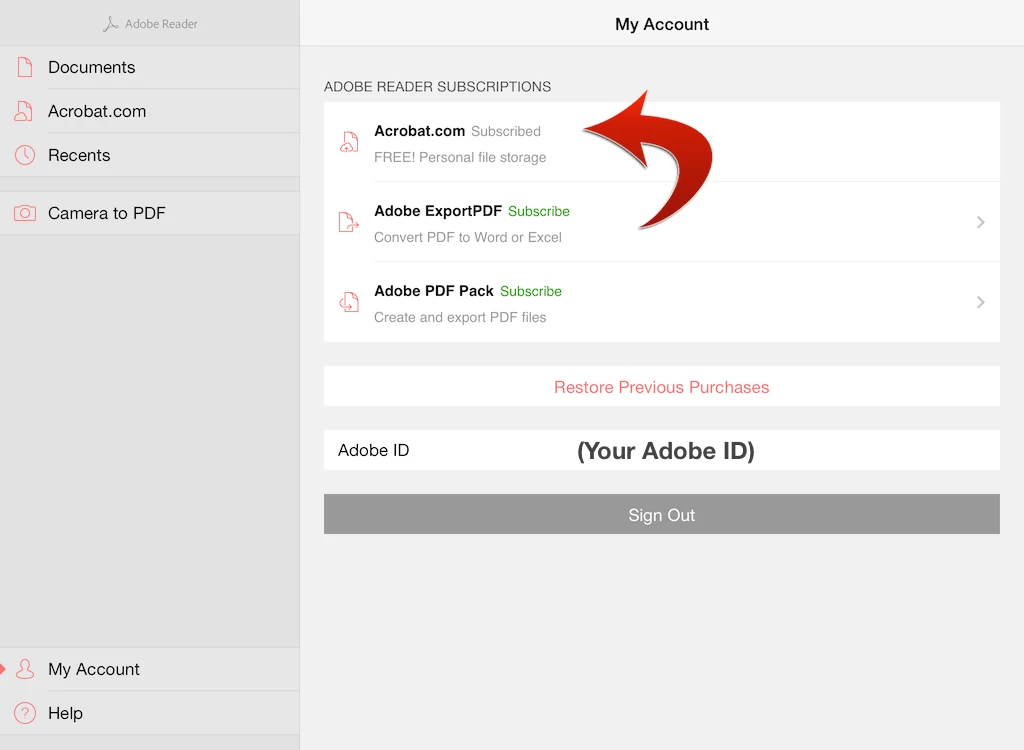Open Acrobat.com in the sidebar

[x=150, y=111]
